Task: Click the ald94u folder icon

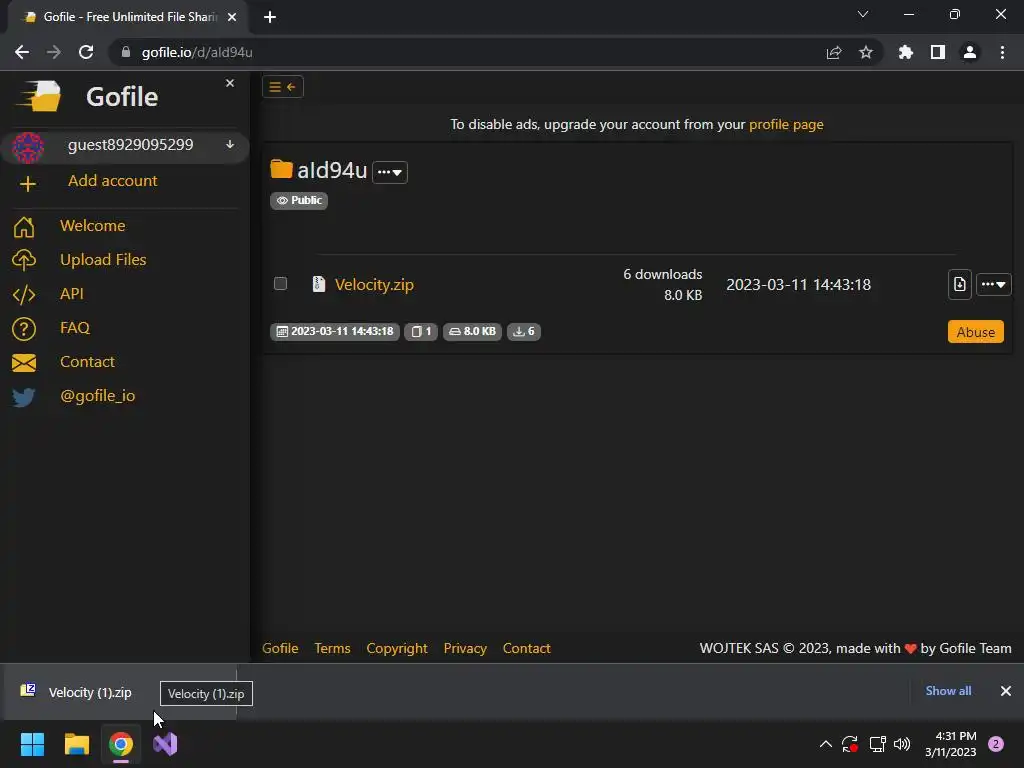Action: click(281, 169)
